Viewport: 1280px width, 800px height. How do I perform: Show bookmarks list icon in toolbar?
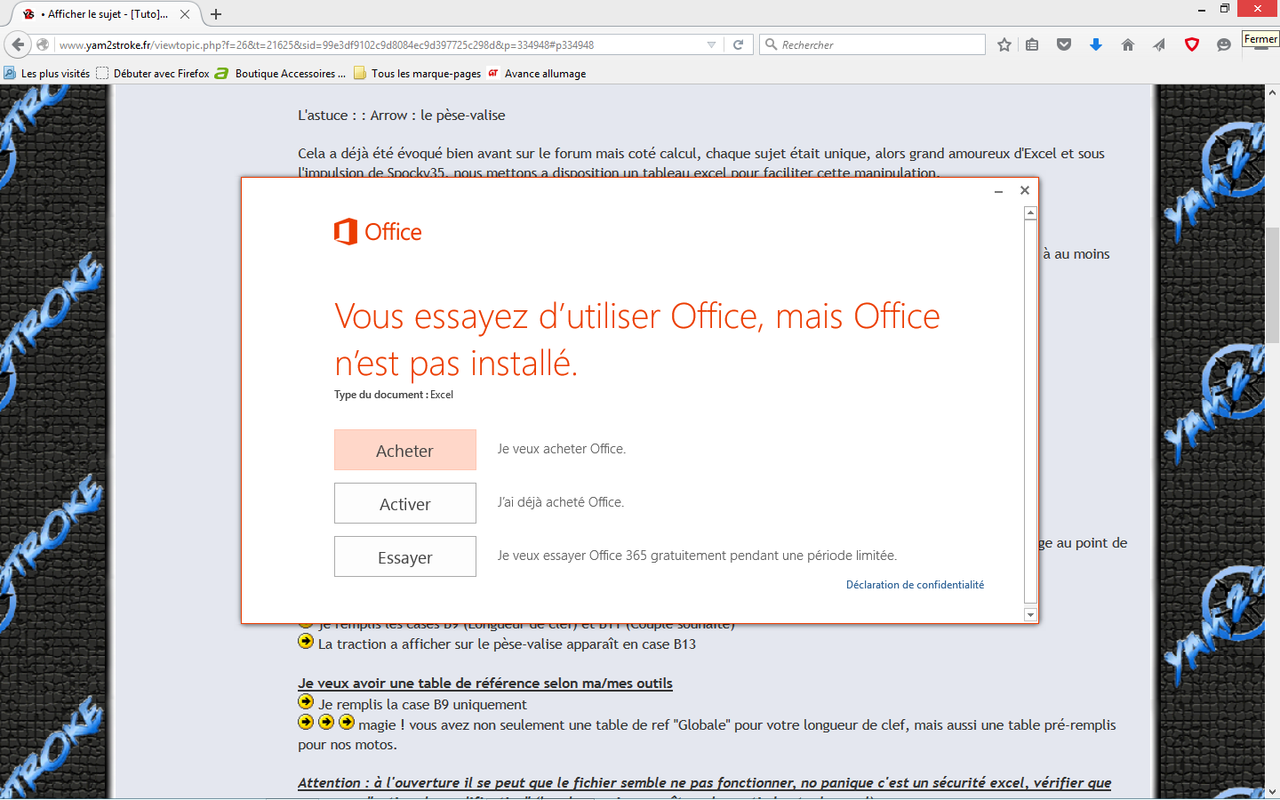1032,44
